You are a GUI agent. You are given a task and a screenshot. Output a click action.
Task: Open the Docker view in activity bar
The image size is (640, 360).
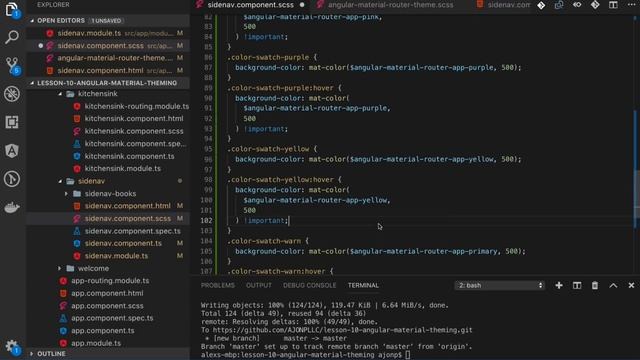tap(12, 207)
